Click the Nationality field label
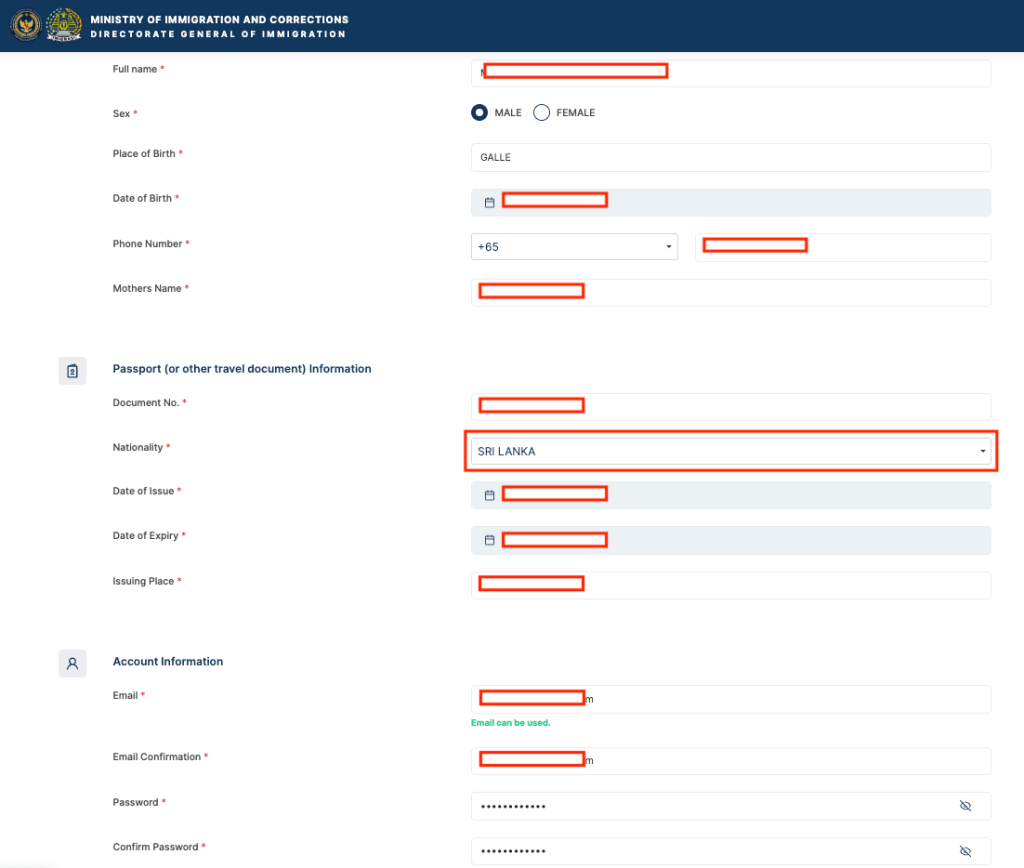Screen dimensions: 1024x868 (x=138, y=447)
